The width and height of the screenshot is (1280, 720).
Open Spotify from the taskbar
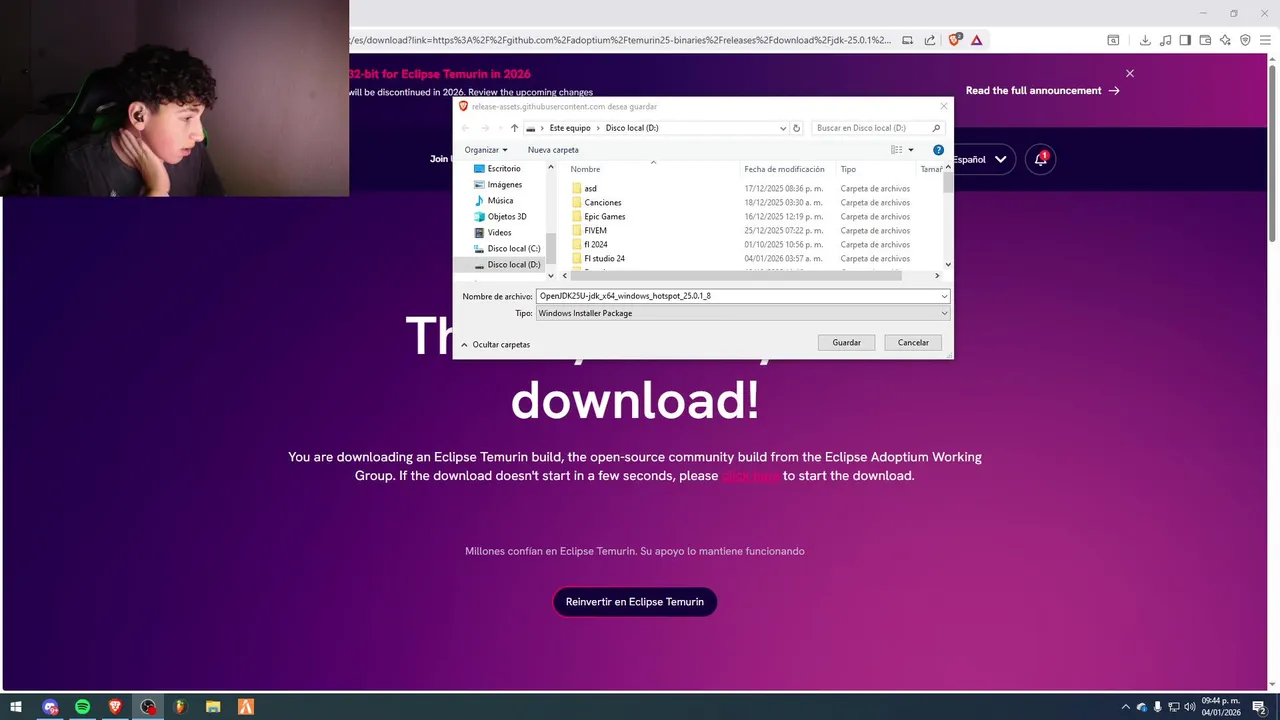coord(83,707)
